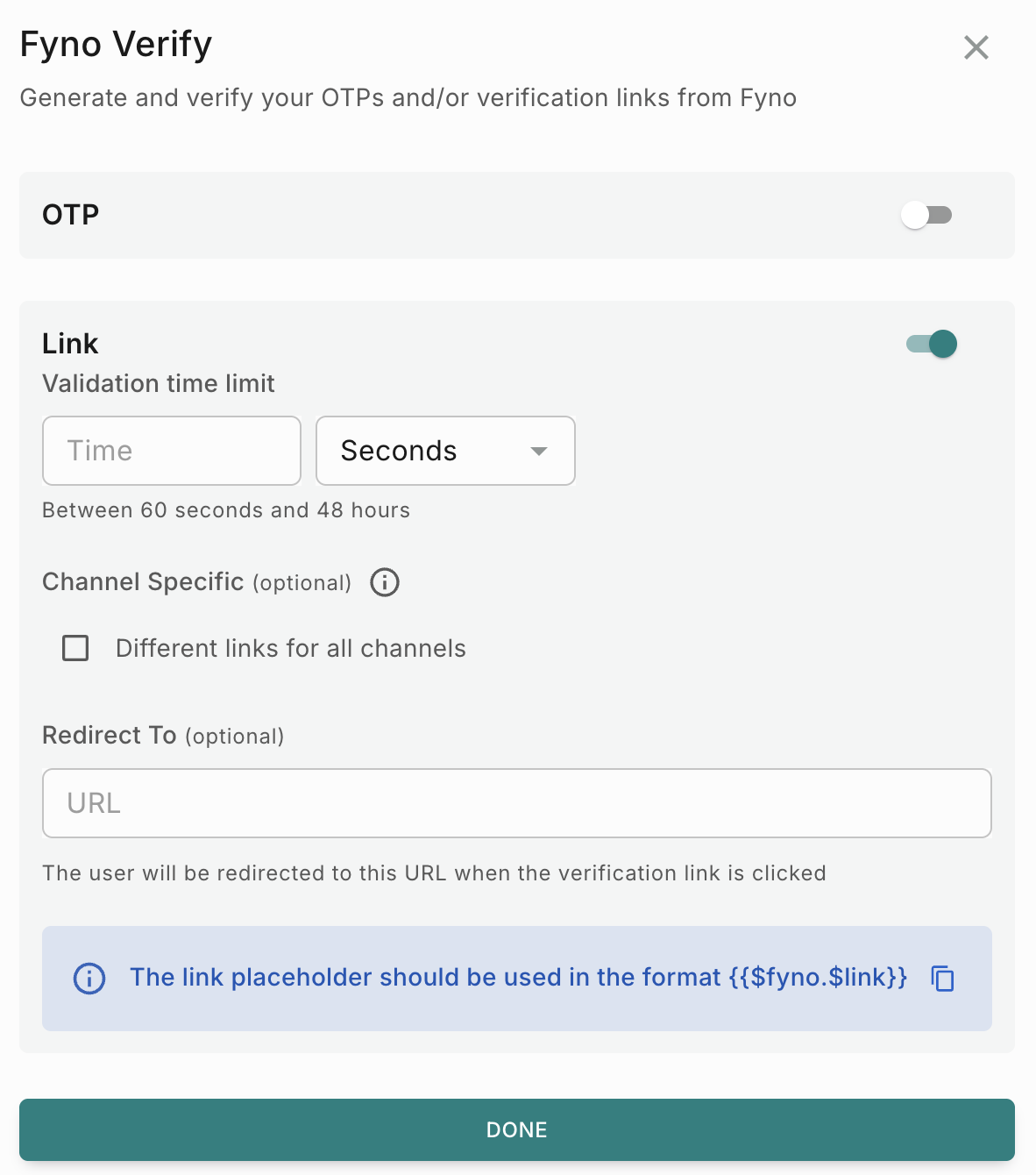Check Different links for all channels box
Screen dimensions: 1036x1175
75,648
